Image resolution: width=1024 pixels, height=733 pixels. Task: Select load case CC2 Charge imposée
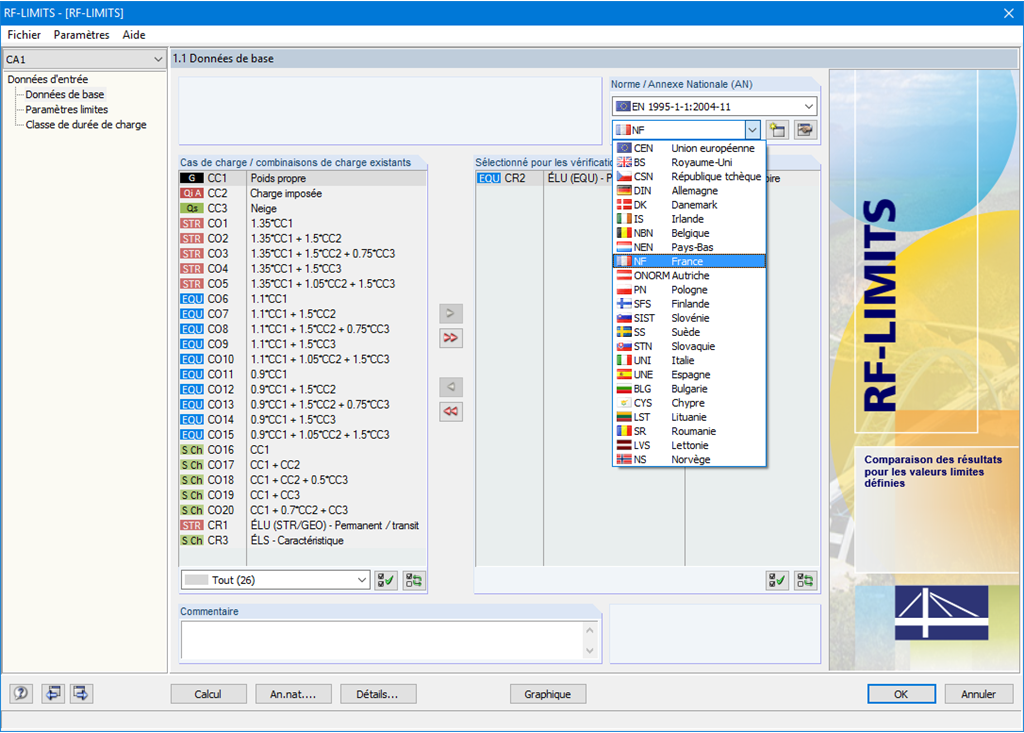pyautogui.click(x=303, y=193)
